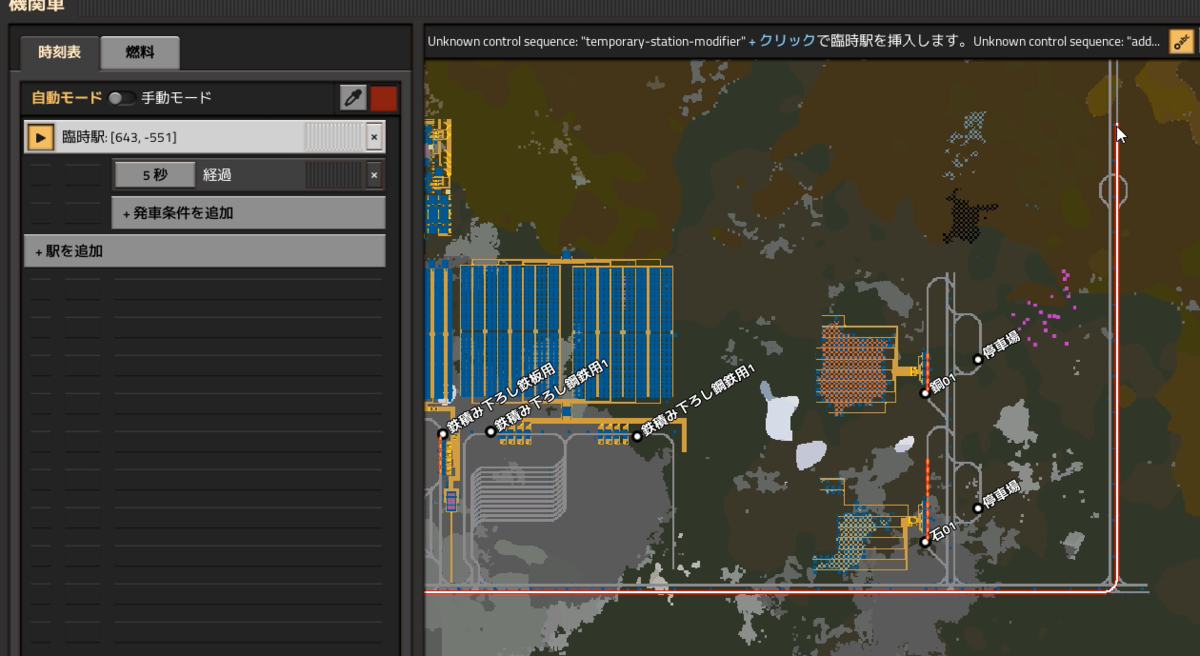Select the 銅01 station marker on the map
Screen dimensions: 1200x656
pyautogui.click(x=925, y=393)
